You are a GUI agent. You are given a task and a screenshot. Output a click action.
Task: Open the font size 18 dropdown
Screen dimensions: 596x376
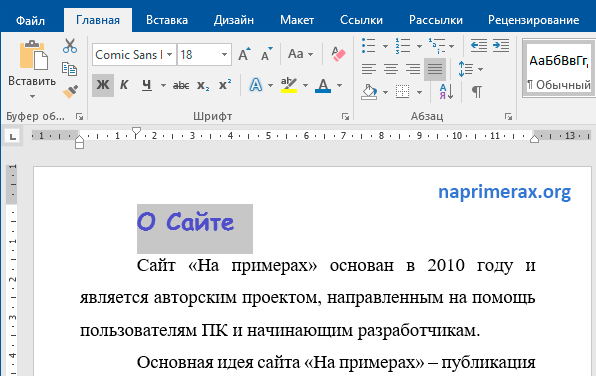[224, 55]
